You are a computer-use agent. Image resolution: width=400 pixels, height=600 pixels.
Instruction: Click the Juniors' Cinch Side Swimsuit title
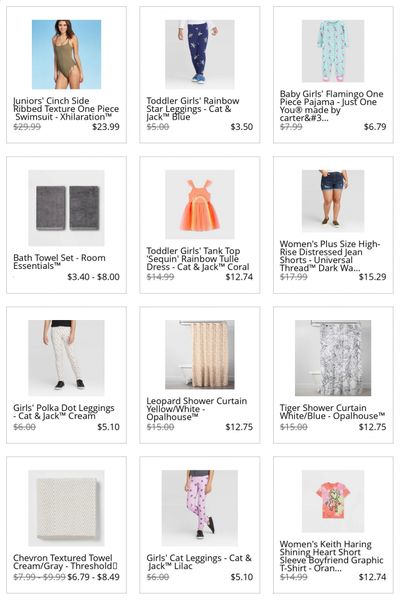click(66, 109)
